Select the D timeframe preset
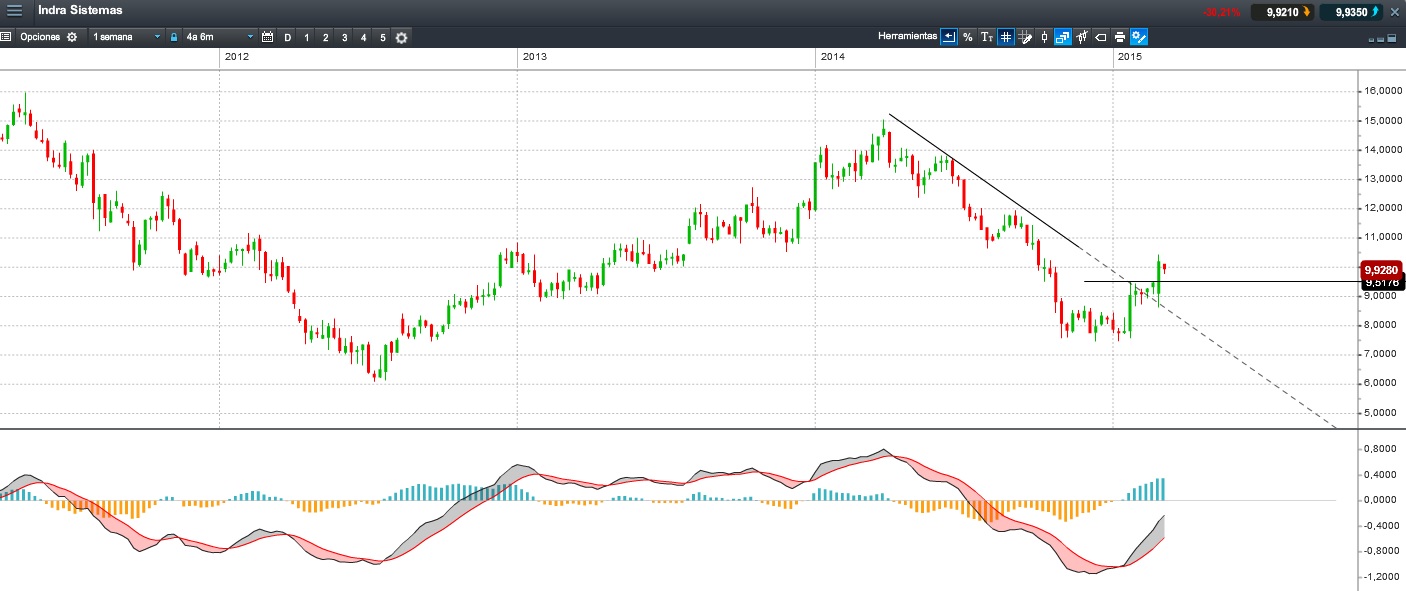The image size is (1406, 591). [x=288, y=37]
